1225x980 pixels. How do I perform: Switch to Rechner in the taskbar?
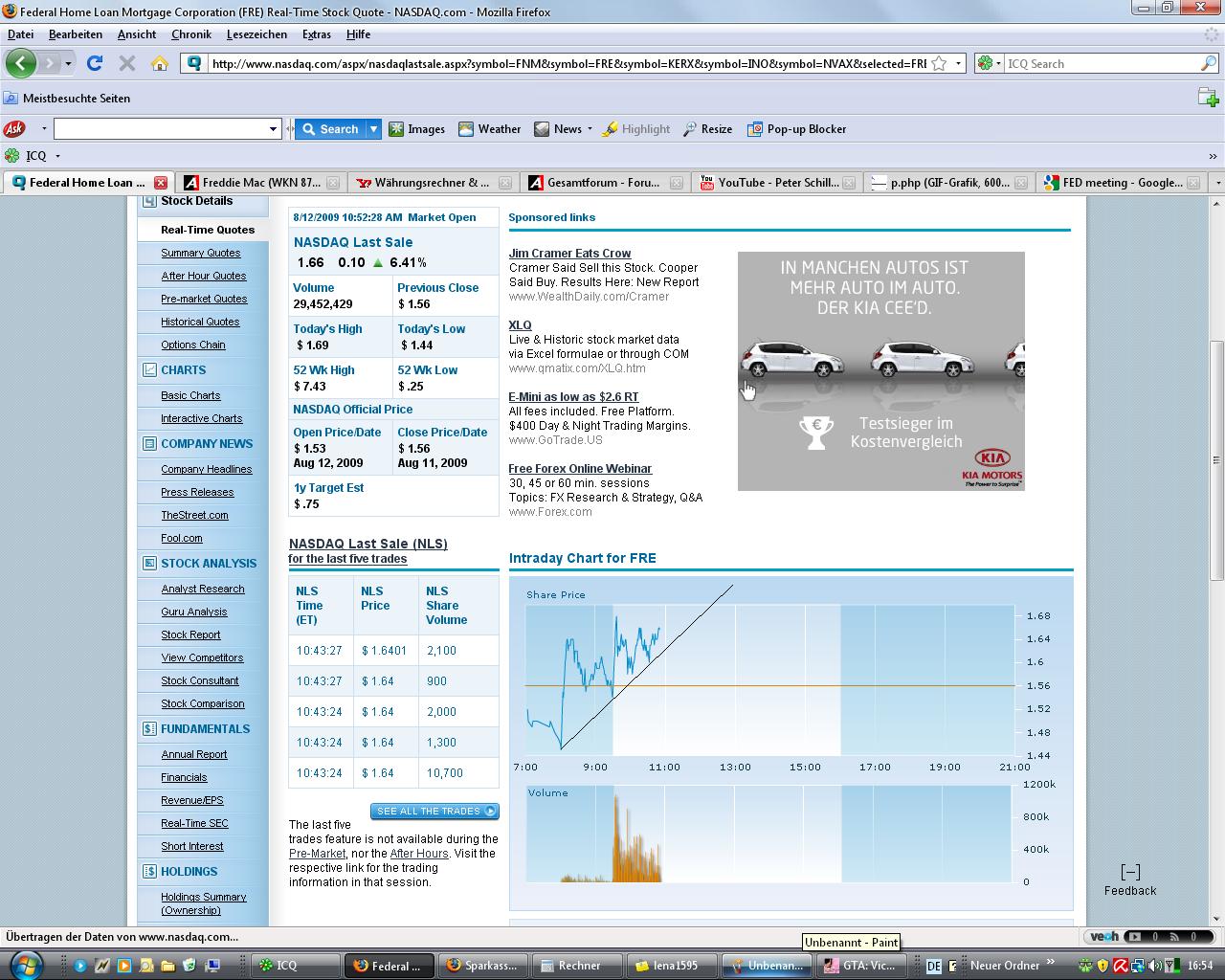[x=575, y=966]
